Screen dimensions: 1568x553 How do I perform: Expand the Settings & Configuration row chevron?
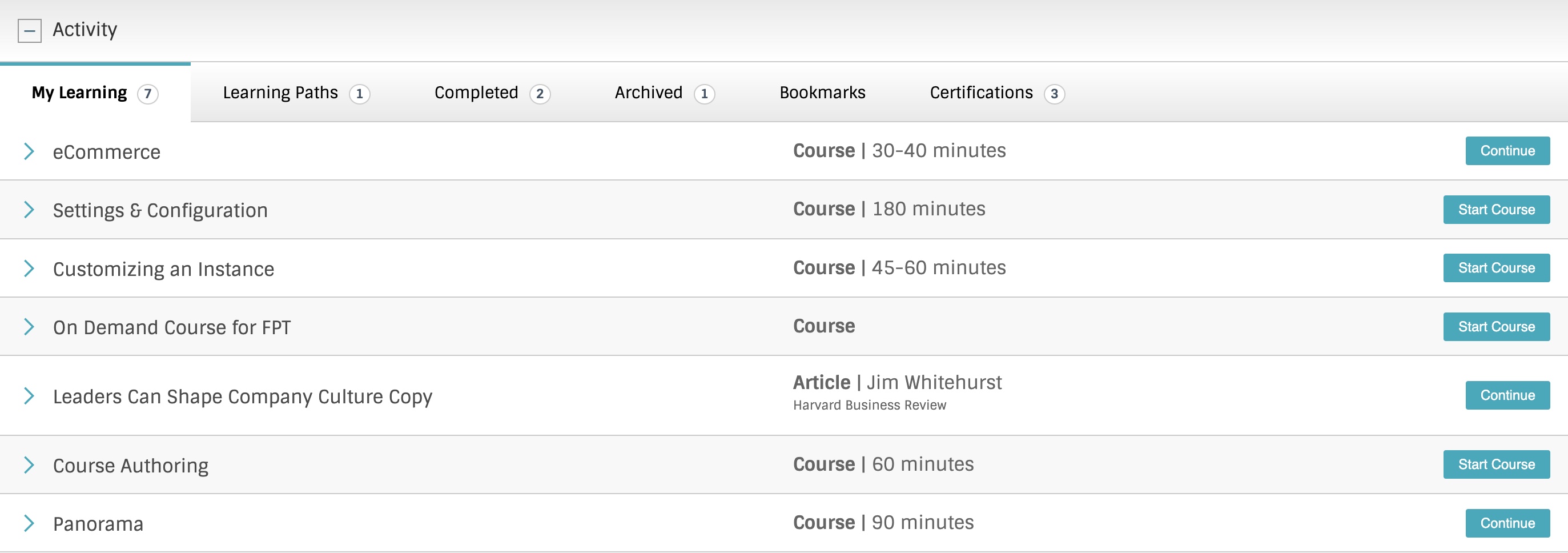(29, 210)
